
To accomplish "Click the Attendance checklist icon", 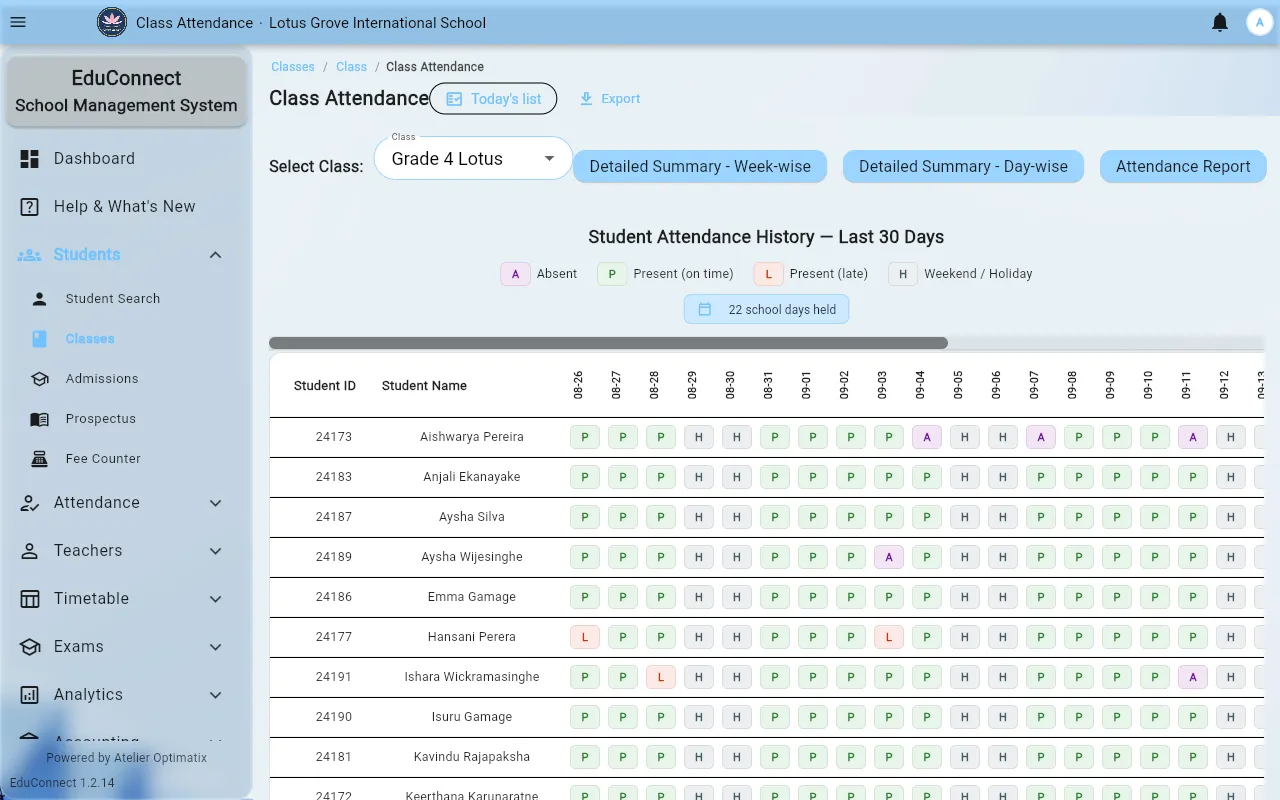I will pos(30,503).
